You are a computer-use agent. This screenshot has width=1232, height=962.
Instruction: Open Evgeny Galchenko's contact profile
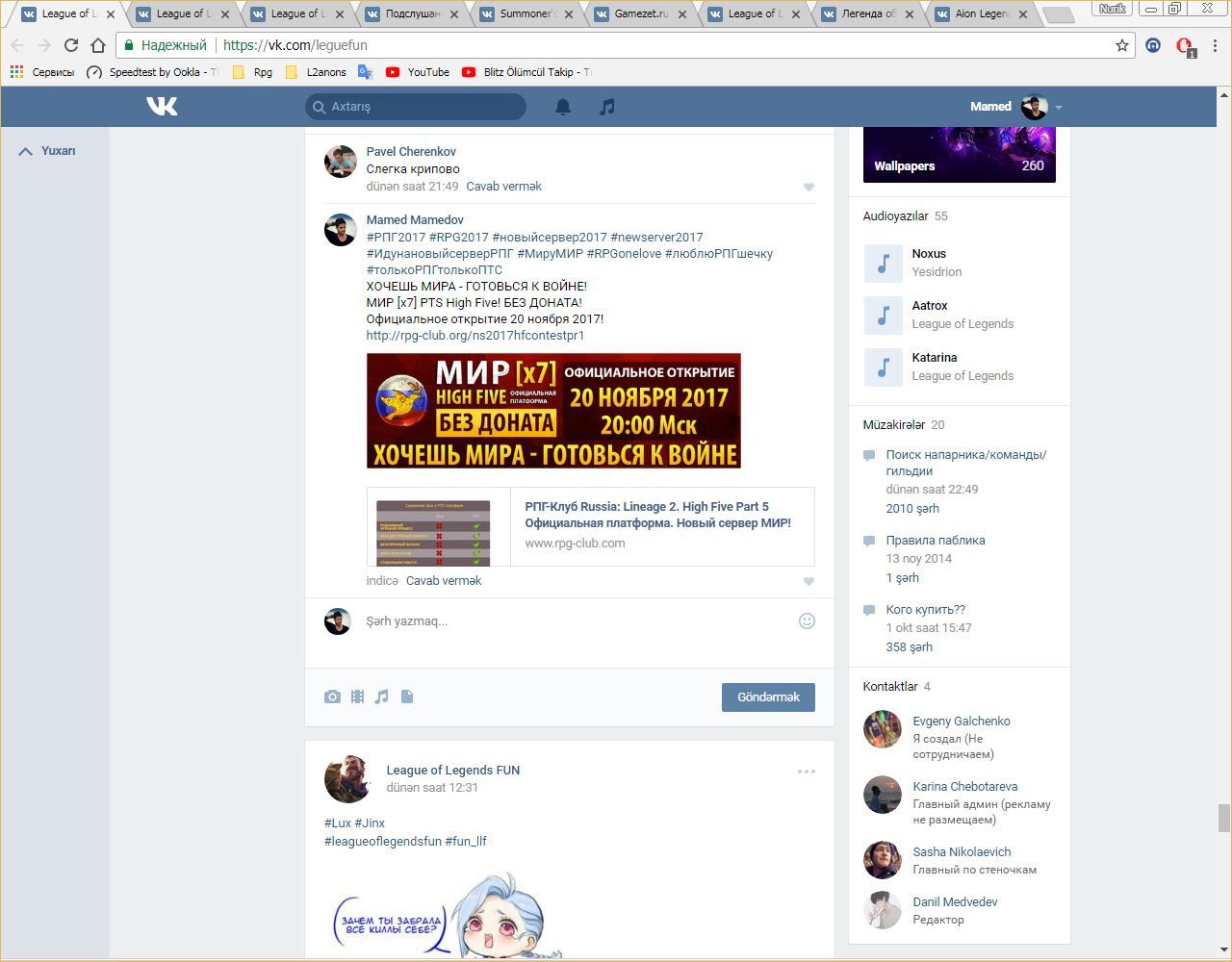click(962, 721)
